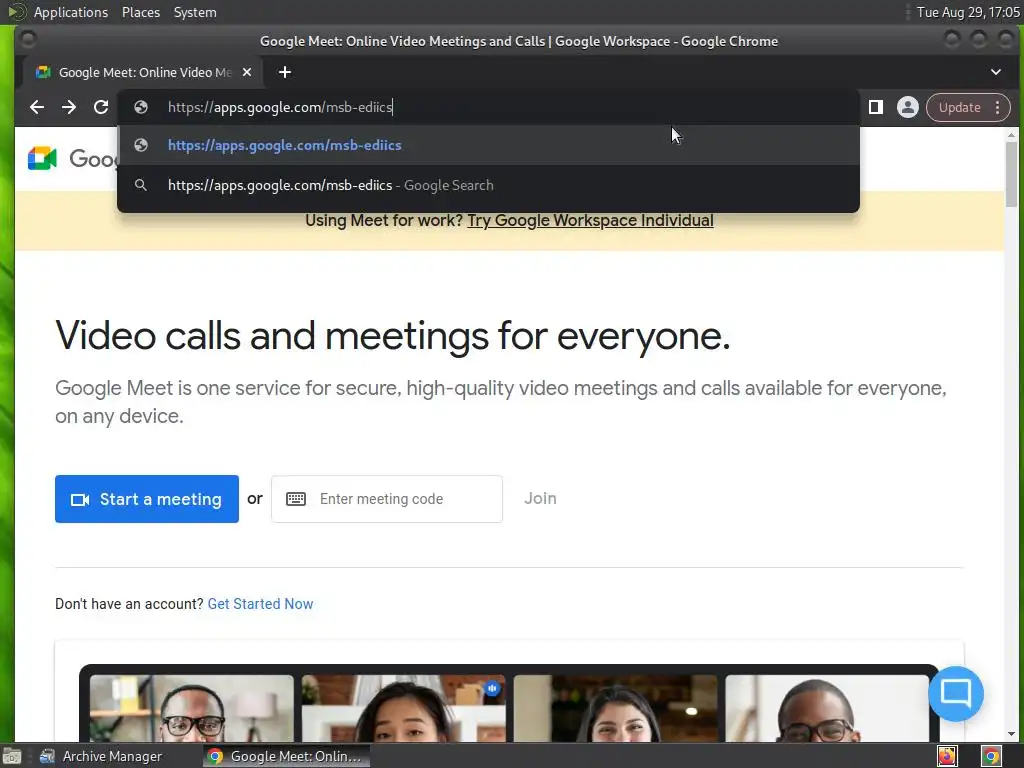Reload the current page

(101, 107)
